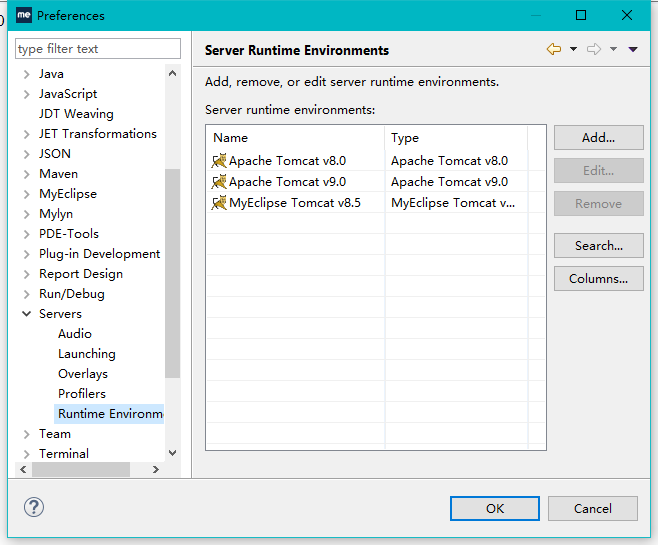658x545 pixels.
Task: Click the type filter text field
Action: [98, 49]
